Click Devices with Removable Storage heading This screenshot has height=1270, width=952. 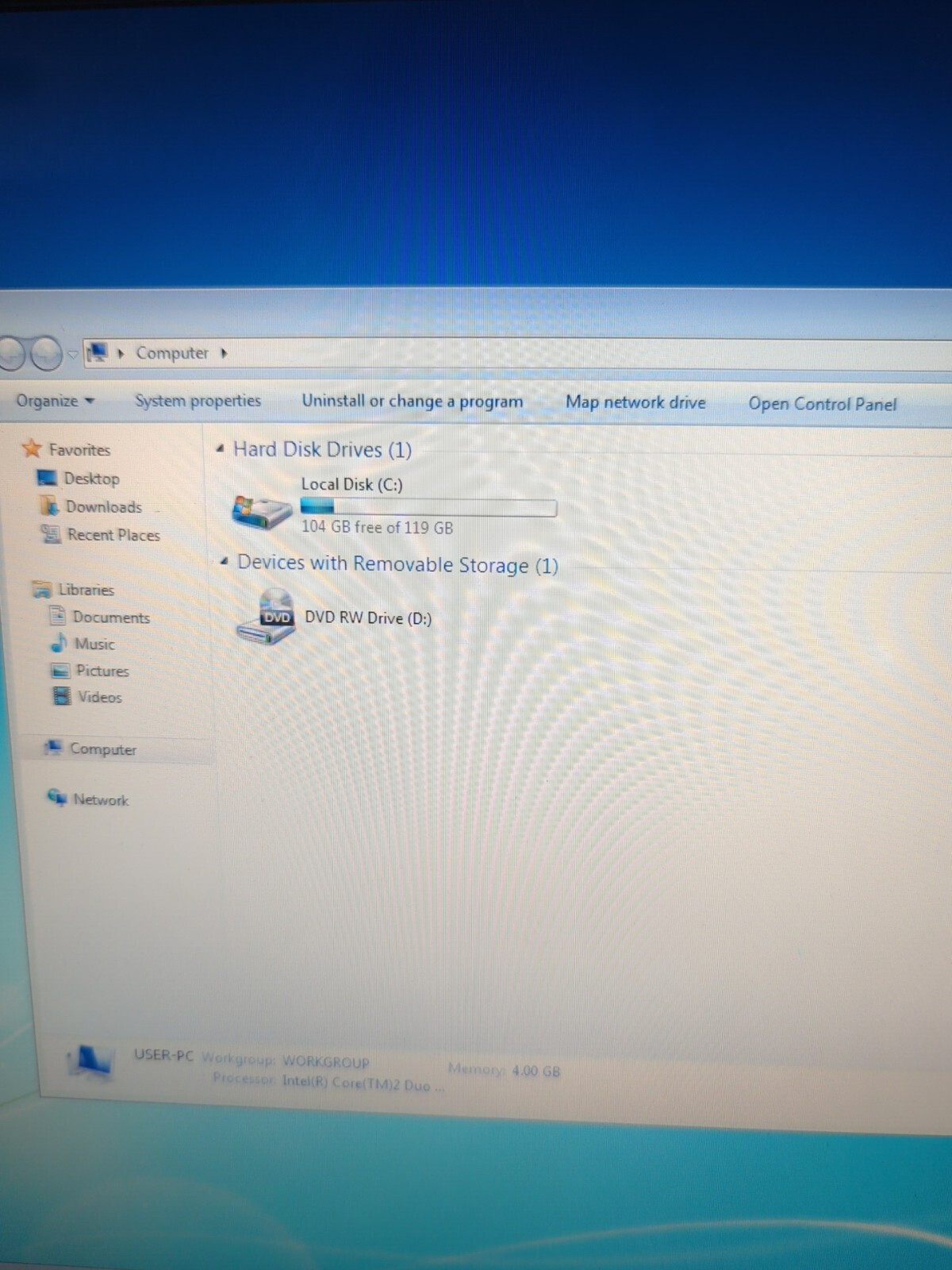point(397,564)
